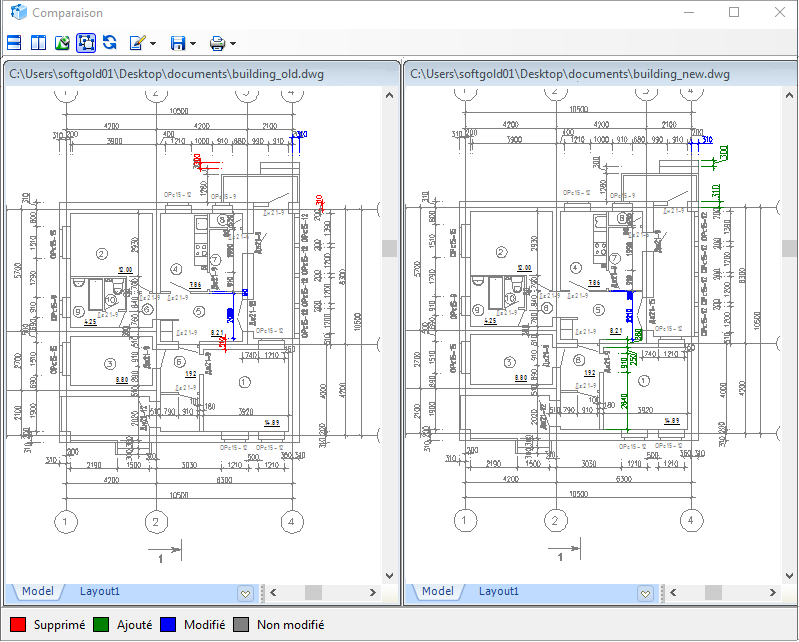Select the Model tab in left pane
Viewport: 799px width, 642px height.
[x=38, y=591]
